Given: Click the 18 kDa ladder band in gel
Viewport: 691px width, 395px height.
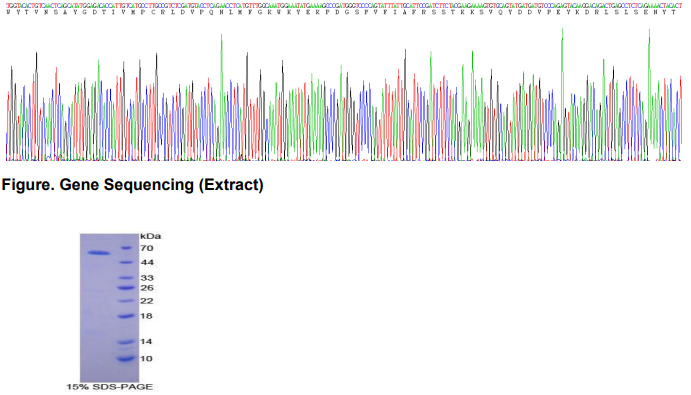Looking at the screenshot, I should pyautogui.click(x=126, y=316).
